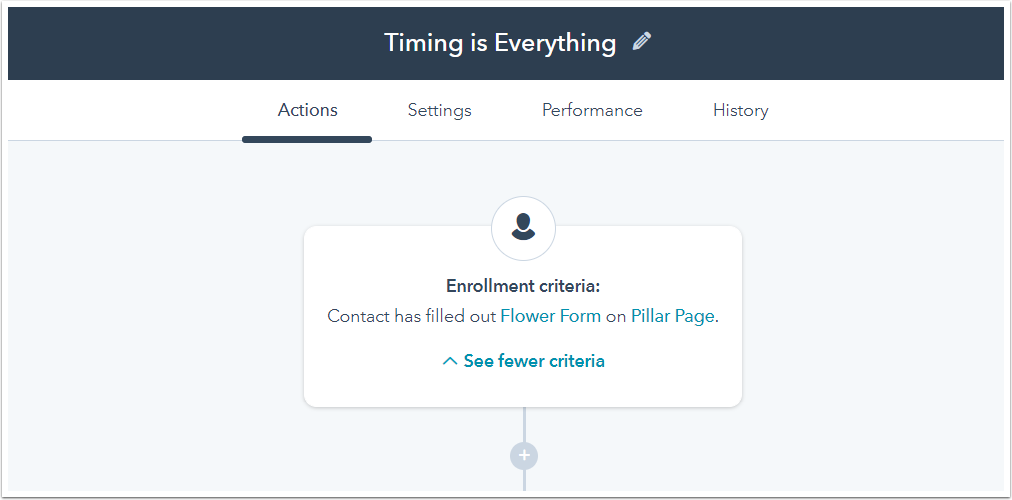Click the 'Contact has filled out' text
1012x500 pixels.
(412, 316)
